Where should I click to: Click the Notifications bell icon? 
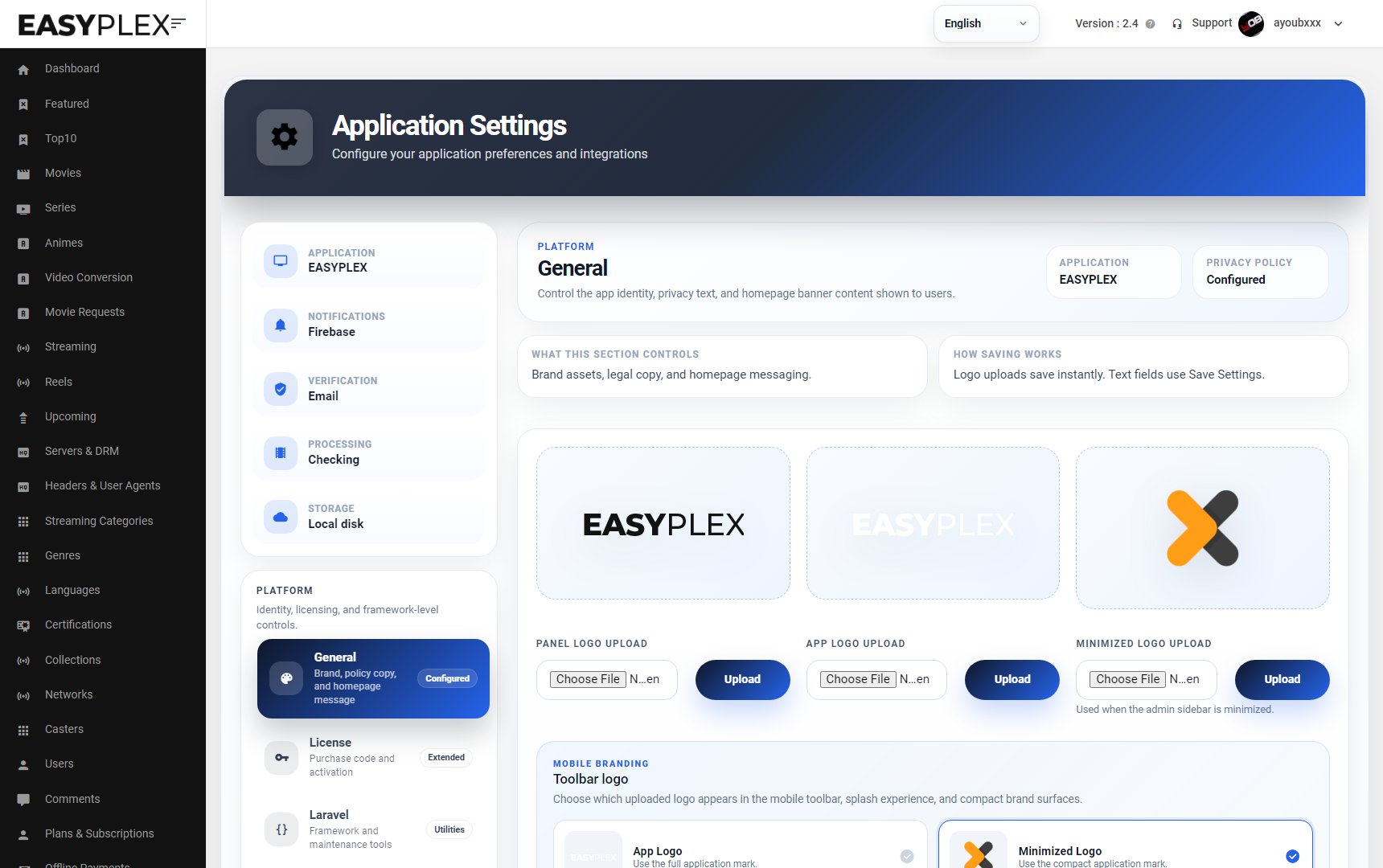(x=281, y=325)
